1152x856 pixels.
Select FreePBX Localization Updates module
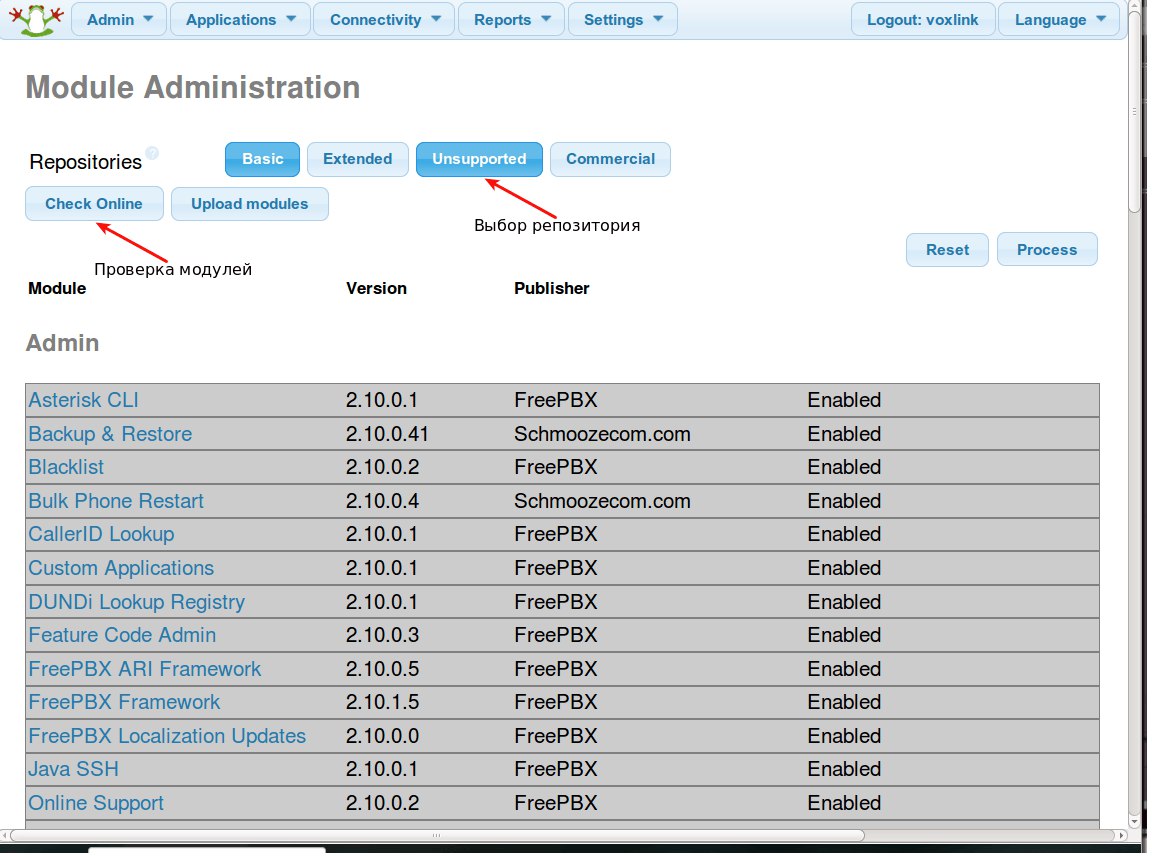[x=167, y=736]
